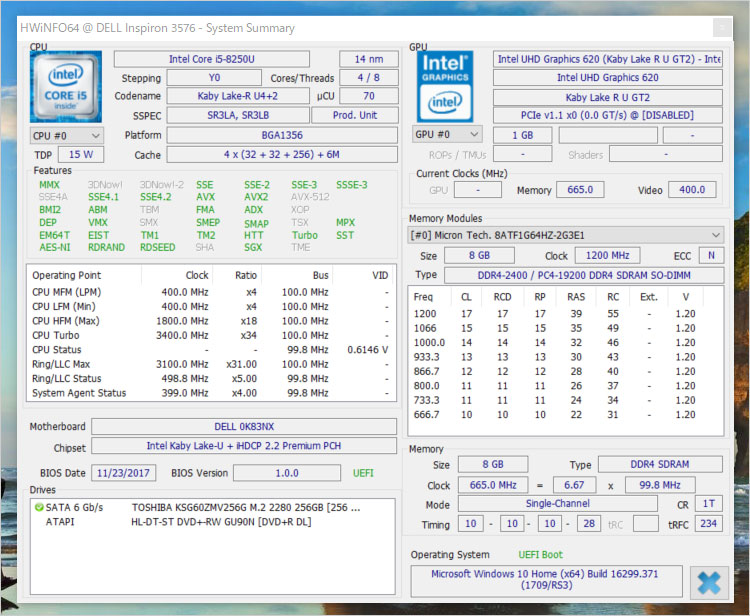The height and width of the screenshot is (616, 750).
Task: Click the CR value 1T
Action: [709, 504]
